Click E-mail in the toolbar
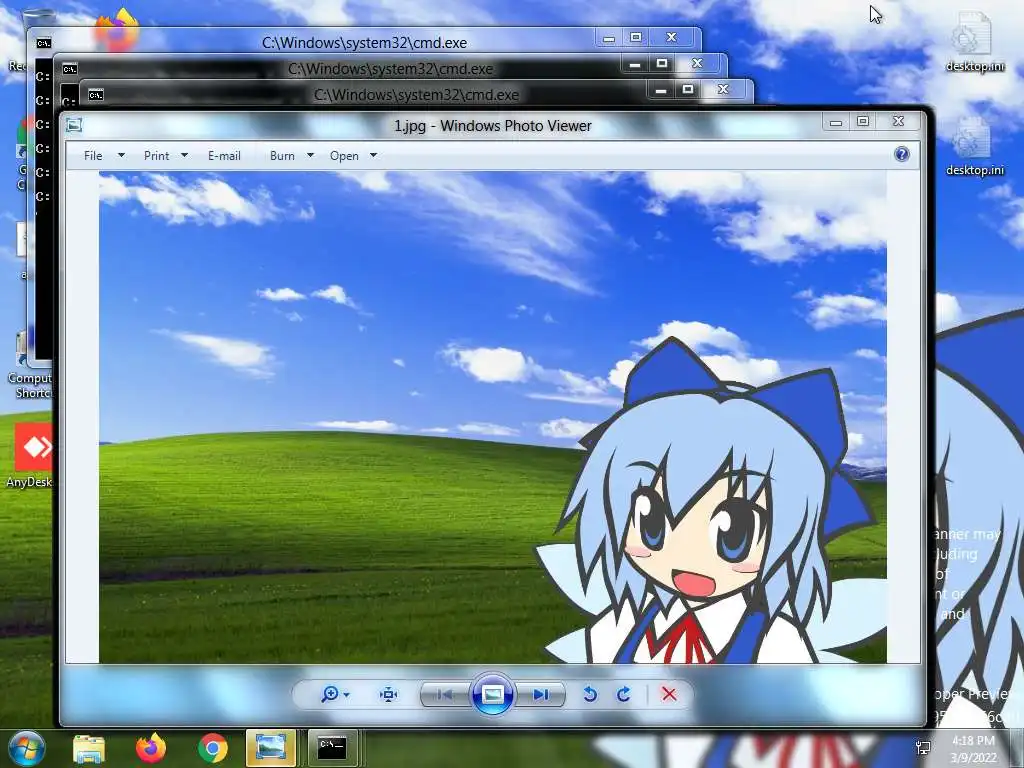This screenshot has height=768, width=1024. [x=224, y=155]
